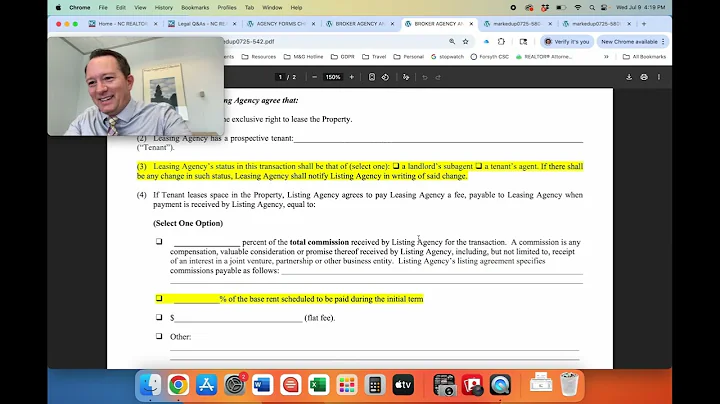Open All Bookmarks folder
This screenshot has width=720, height=404.
point(644,56)
